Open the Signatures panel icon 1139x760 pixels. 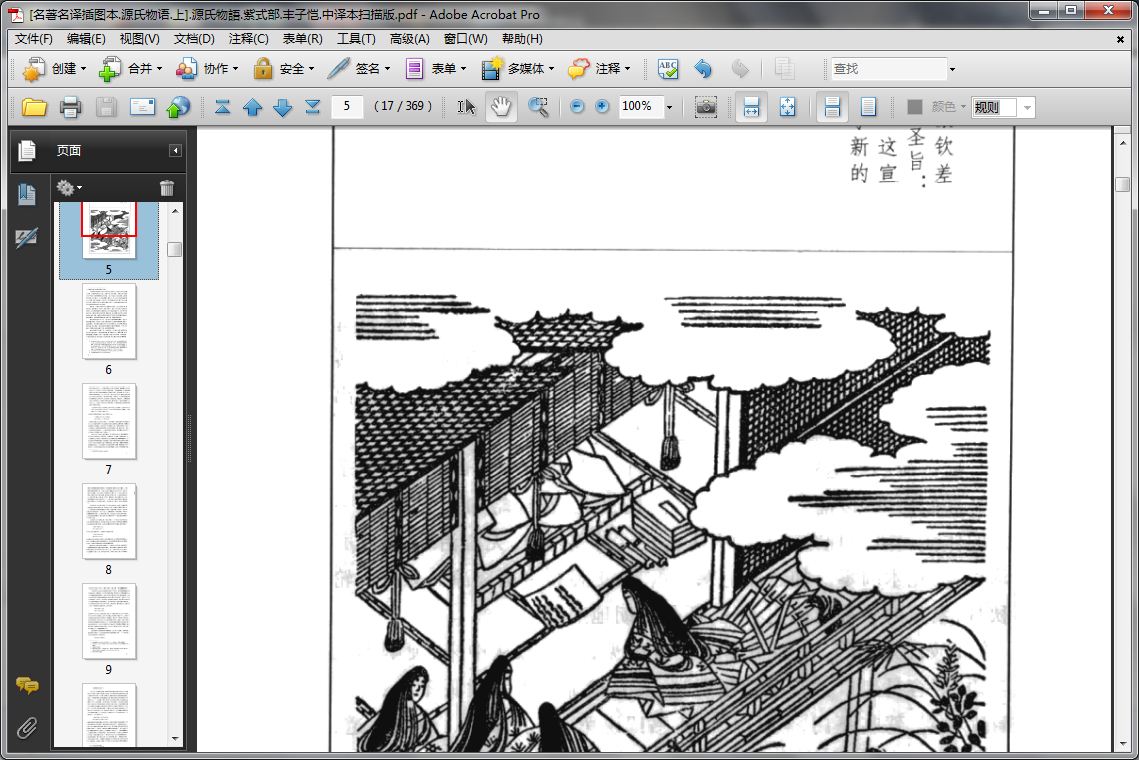27,238
